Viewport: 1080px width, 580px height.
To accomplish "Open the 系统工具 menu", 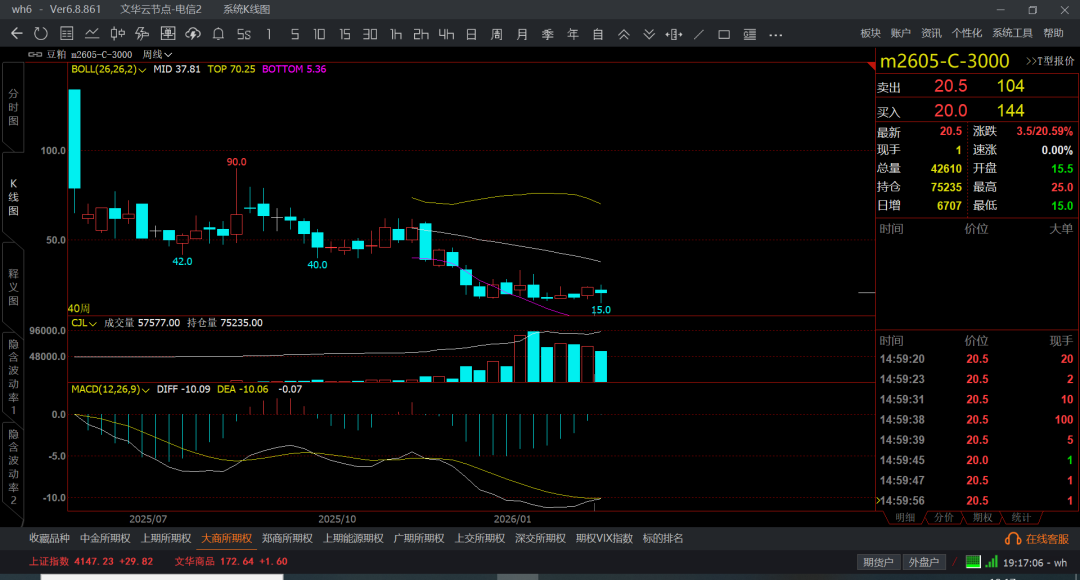I will click(1012, 33).
